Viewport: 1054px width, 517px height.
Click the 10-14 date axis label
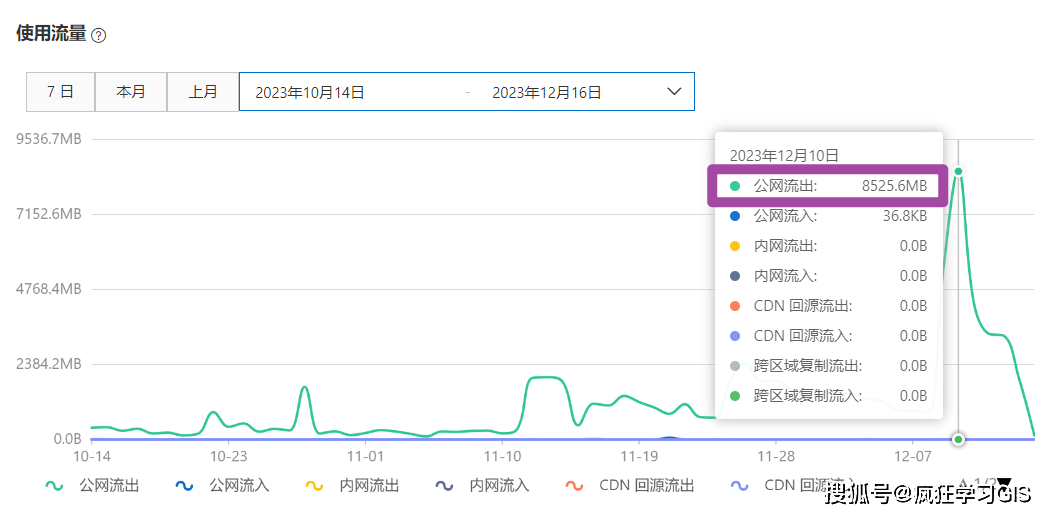91,456
